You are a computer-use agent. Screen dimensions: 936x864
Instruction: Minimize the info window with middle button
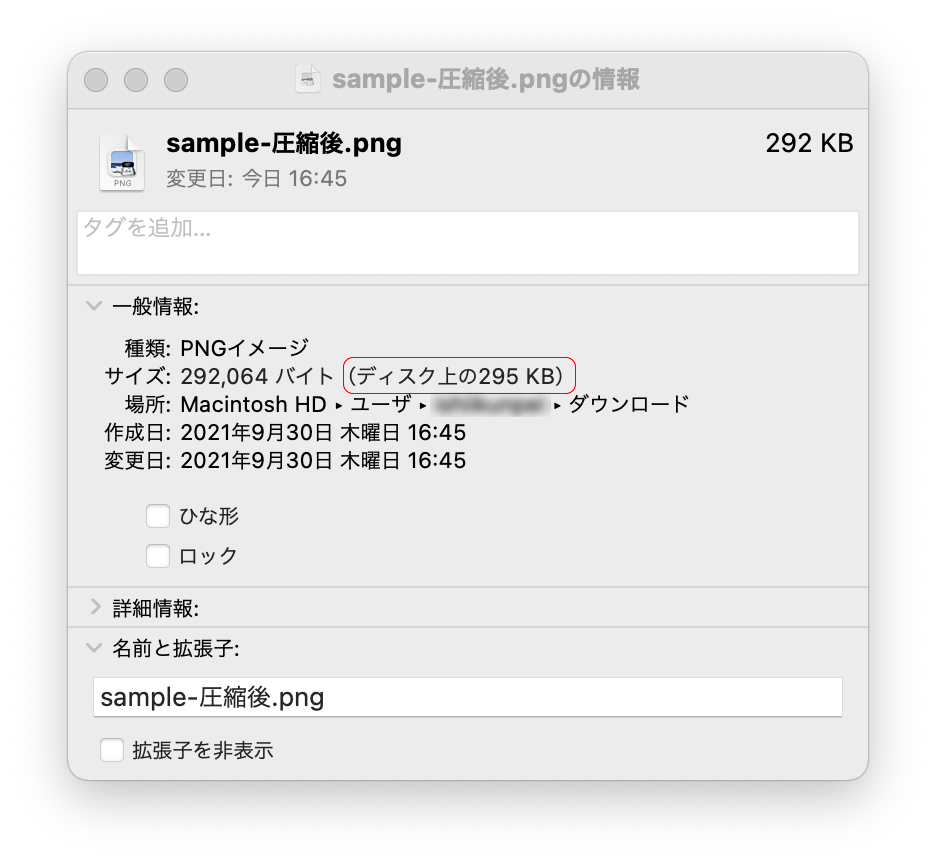(136, 80)
